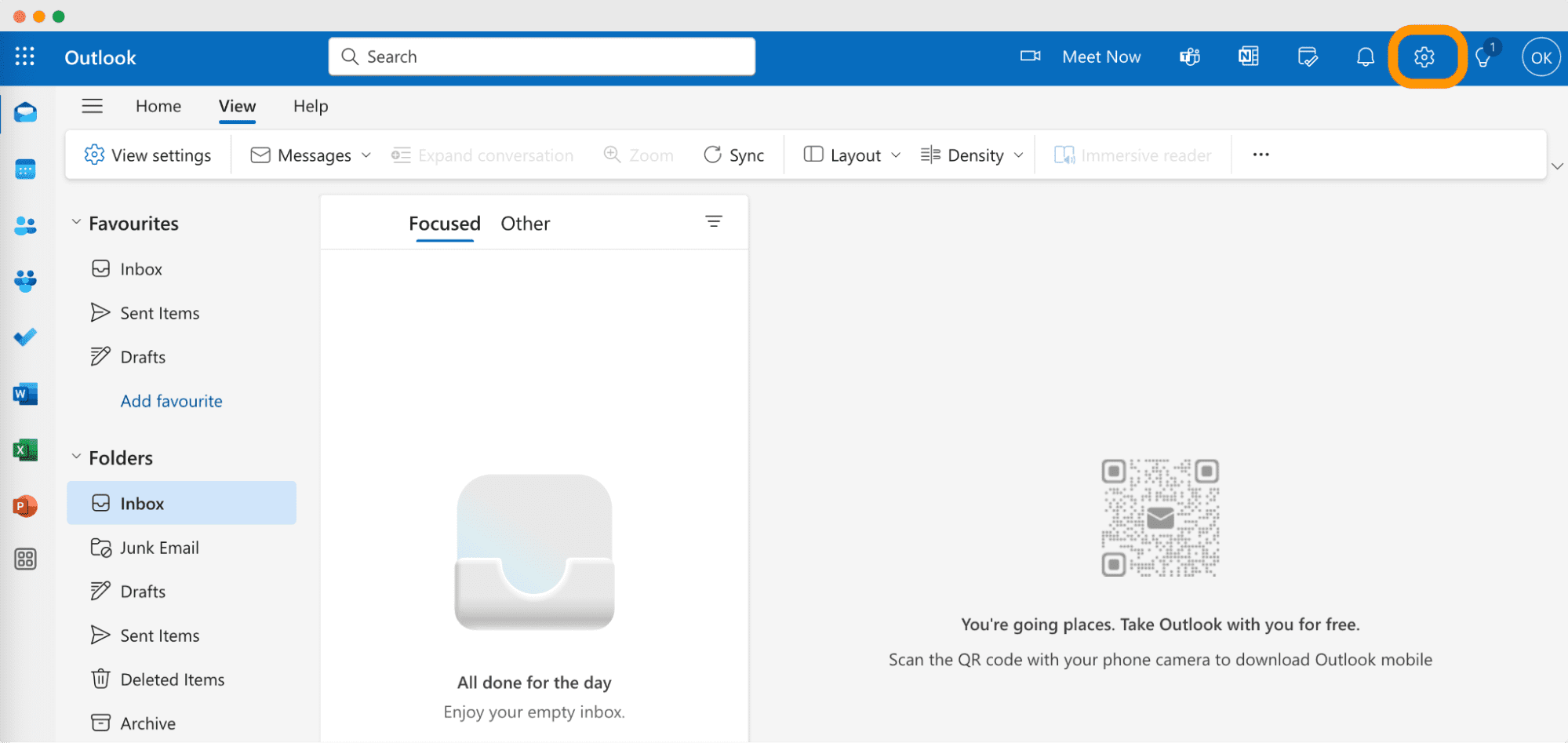Image resolution: width=1568 pixels, height=743 pixels.
Task: Open the app launcher grid
Action: [x=25, y=56]
